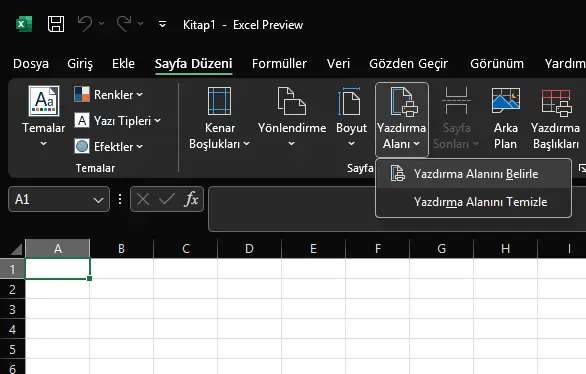Switch to the Formüller tab

click(x=279, y=64)
